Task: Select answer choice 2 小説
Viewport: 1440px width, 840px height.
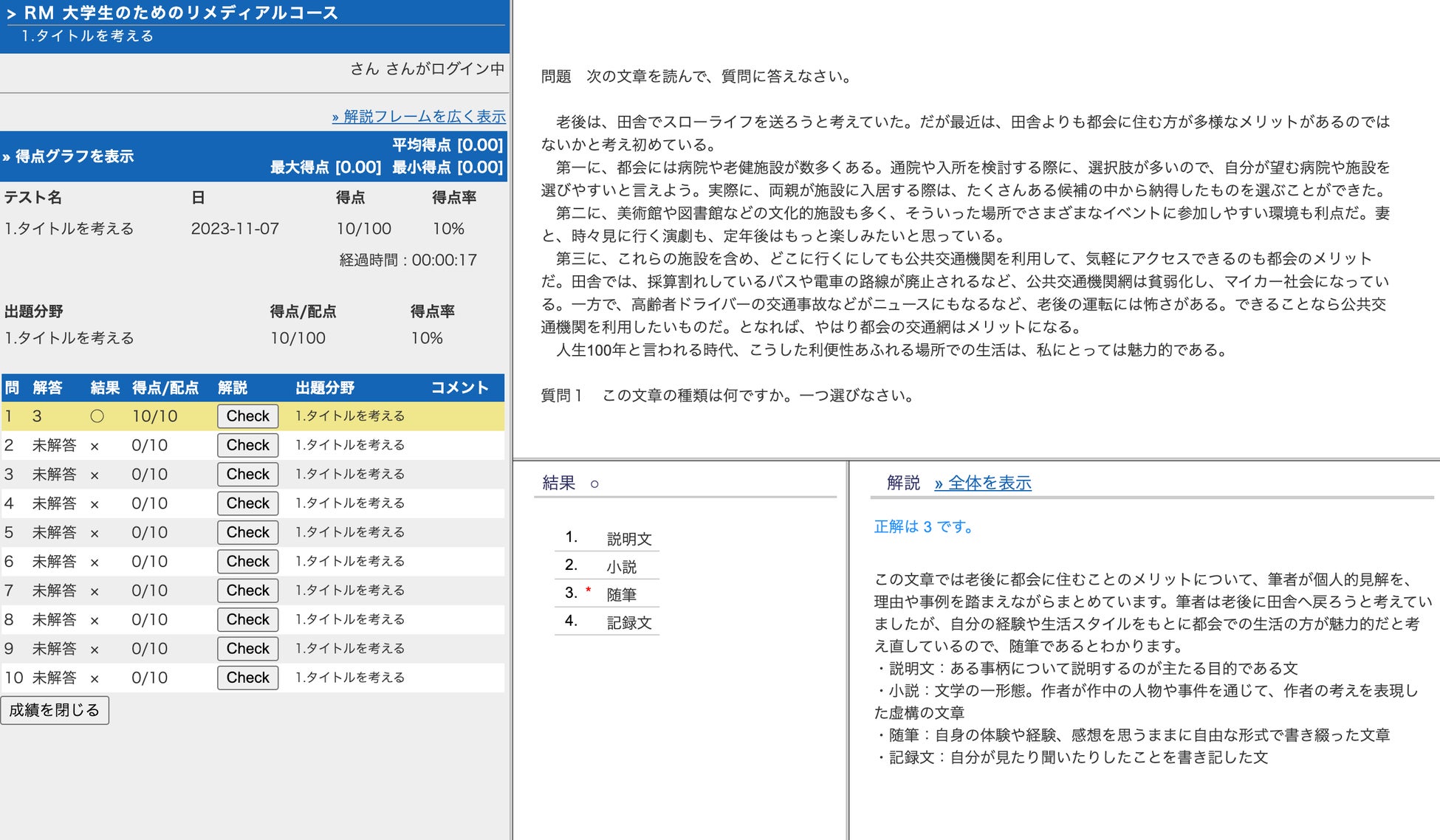Action: (621, 567)
